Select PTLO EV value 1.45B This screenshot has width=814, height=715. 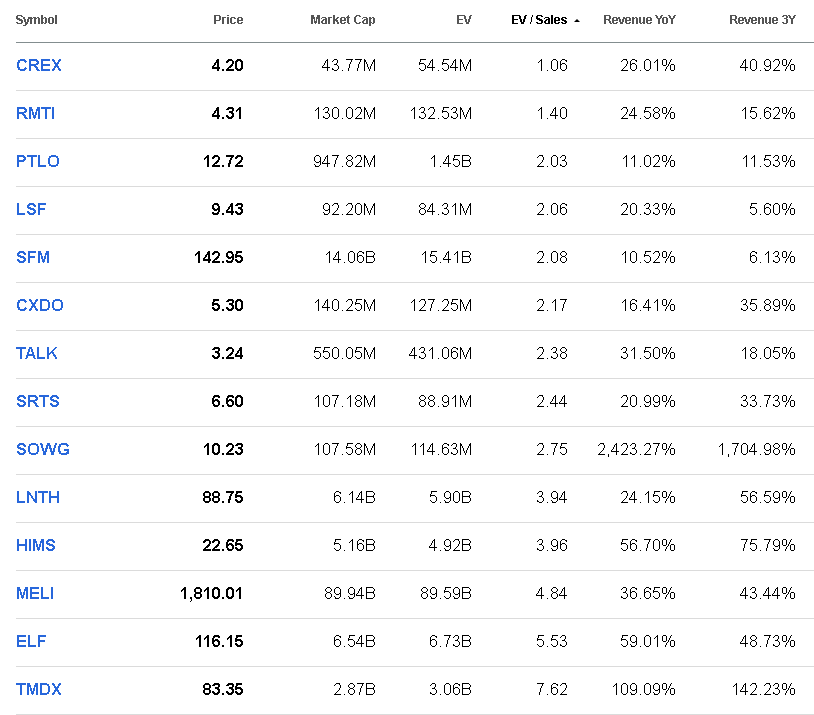(x=451, y=161)
